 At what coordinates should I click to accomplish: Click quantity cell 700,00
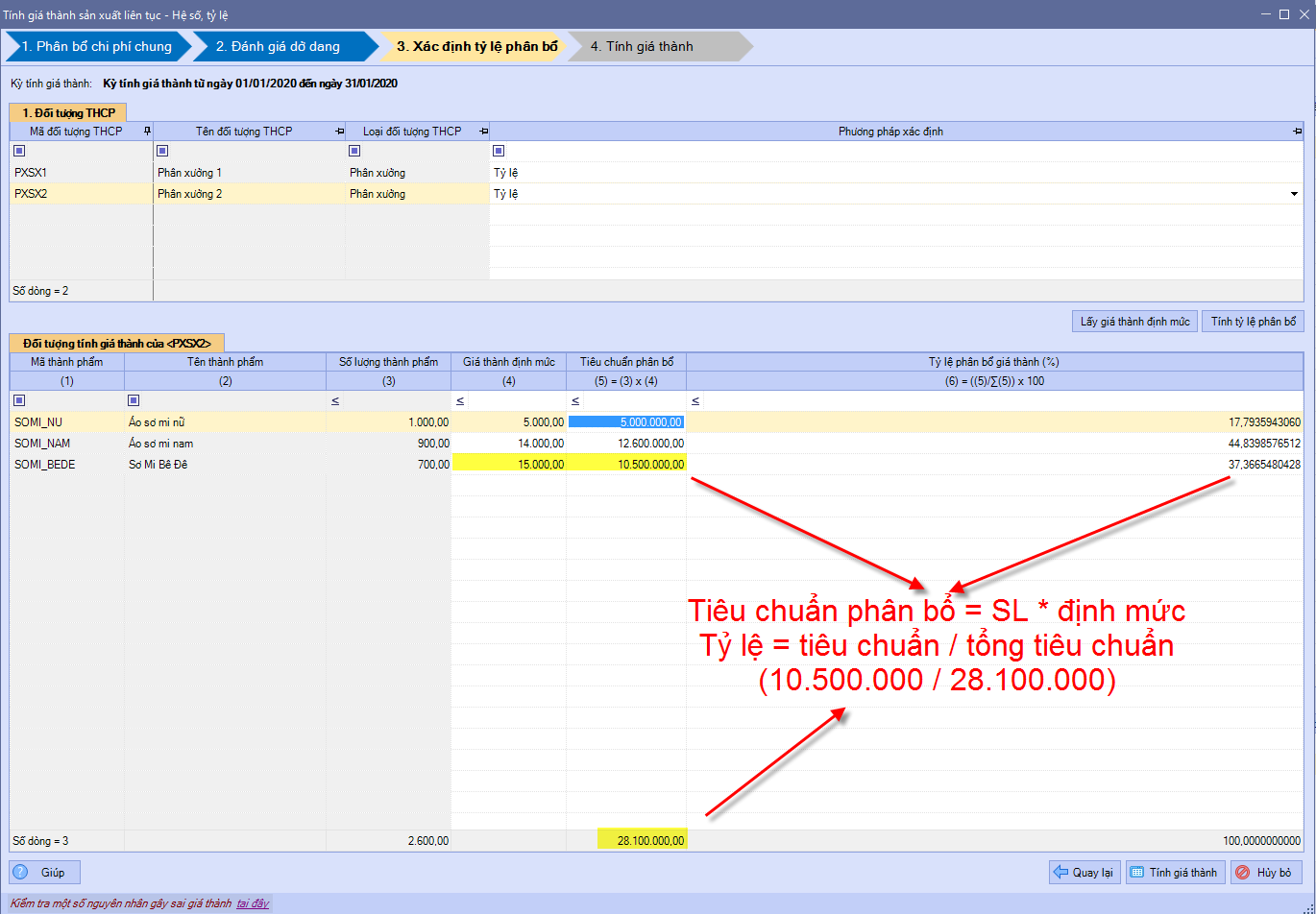(388, 465)
